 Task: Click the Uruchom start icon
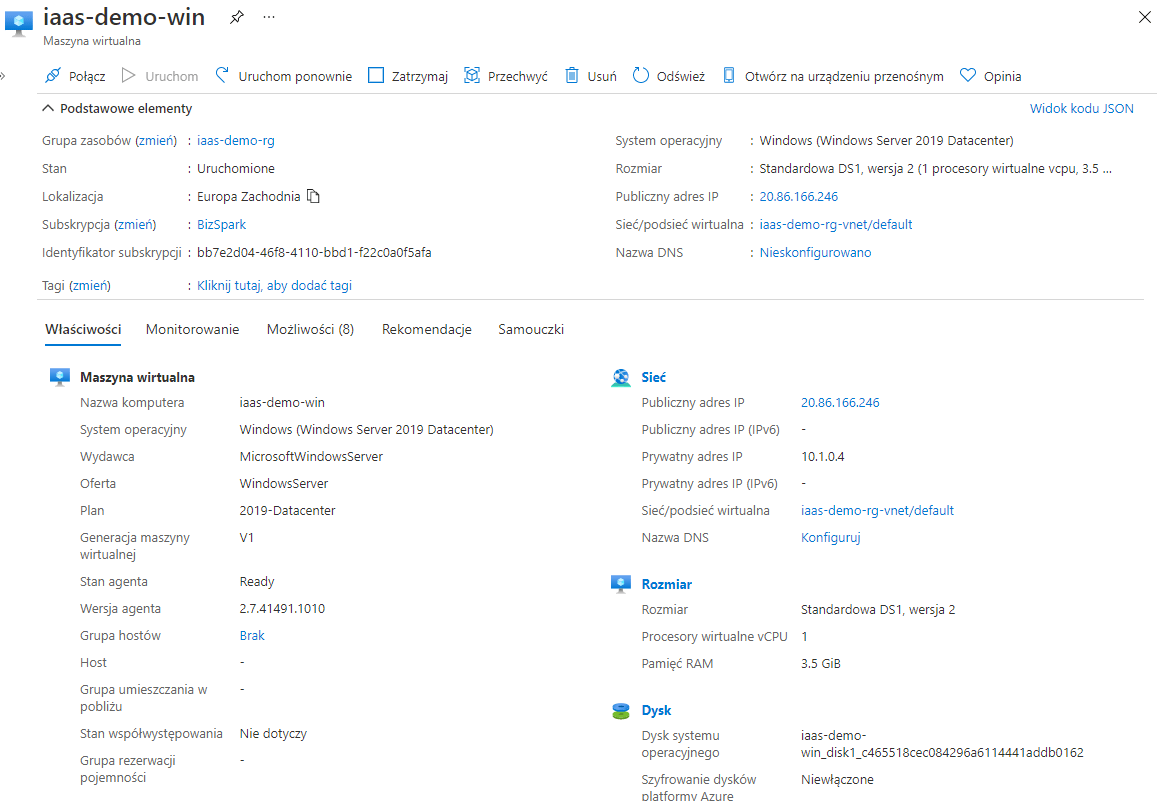(x=128, y=75)
